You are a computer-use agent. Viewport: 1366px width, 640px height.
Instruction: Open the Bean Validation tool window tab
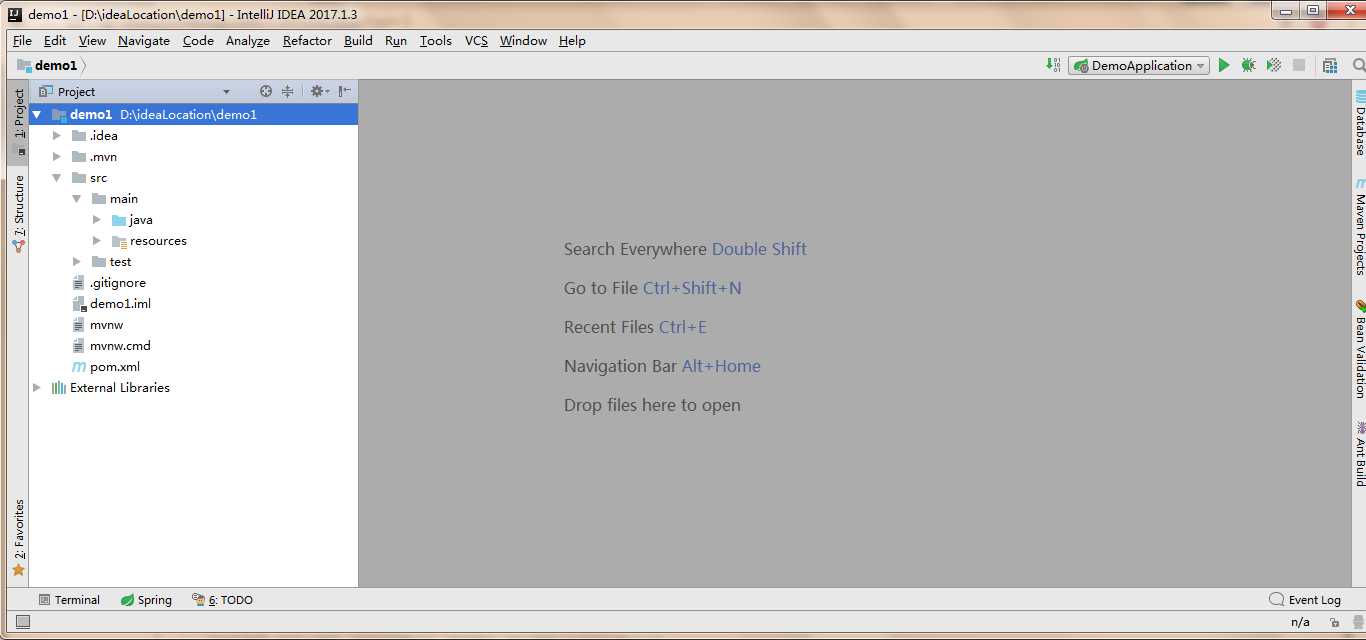[x=1360, y=350]
